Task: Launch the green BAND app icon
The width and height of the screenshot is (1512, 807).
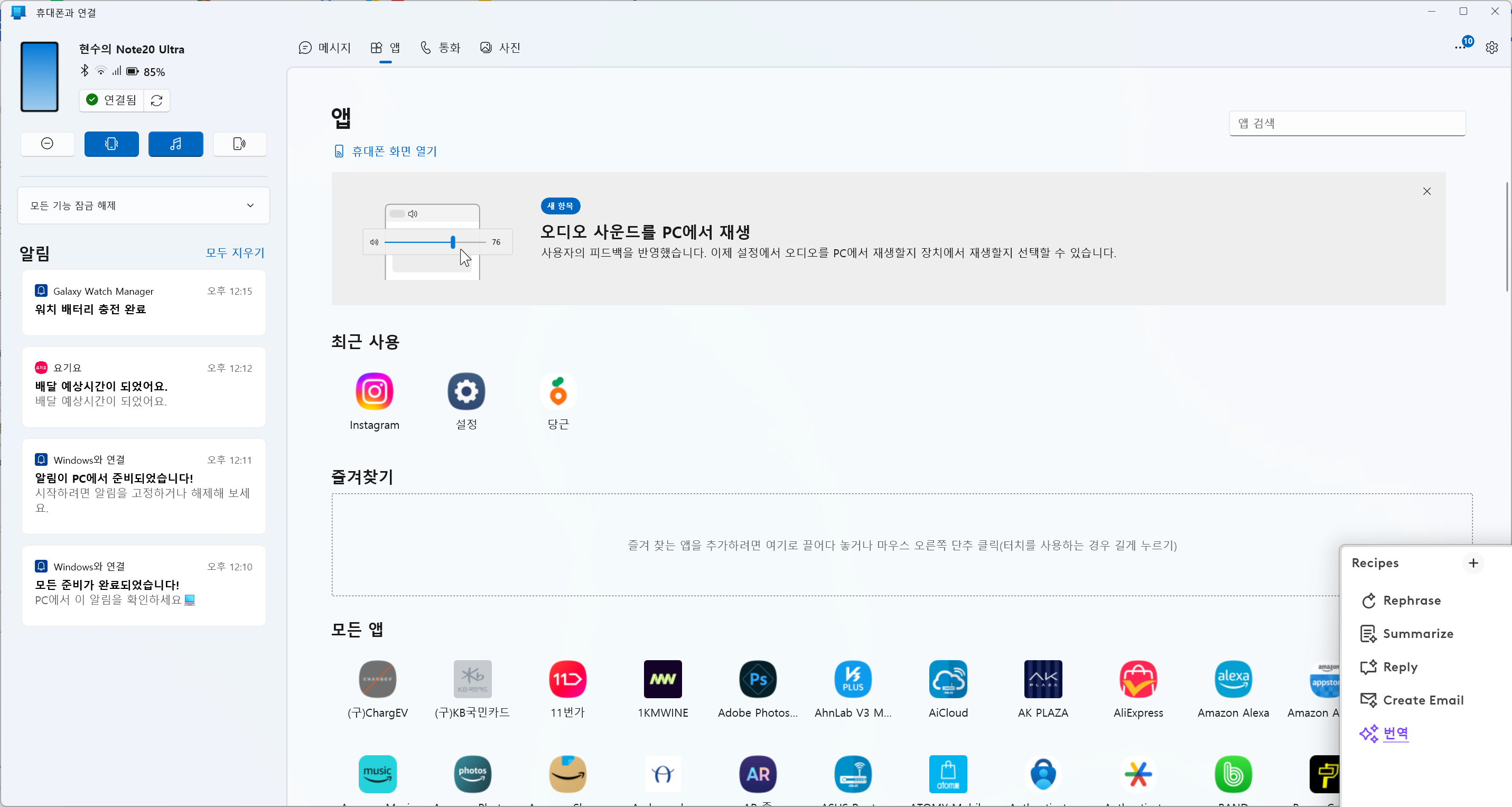Action: pyautogui.click(x=1233, y=774)
